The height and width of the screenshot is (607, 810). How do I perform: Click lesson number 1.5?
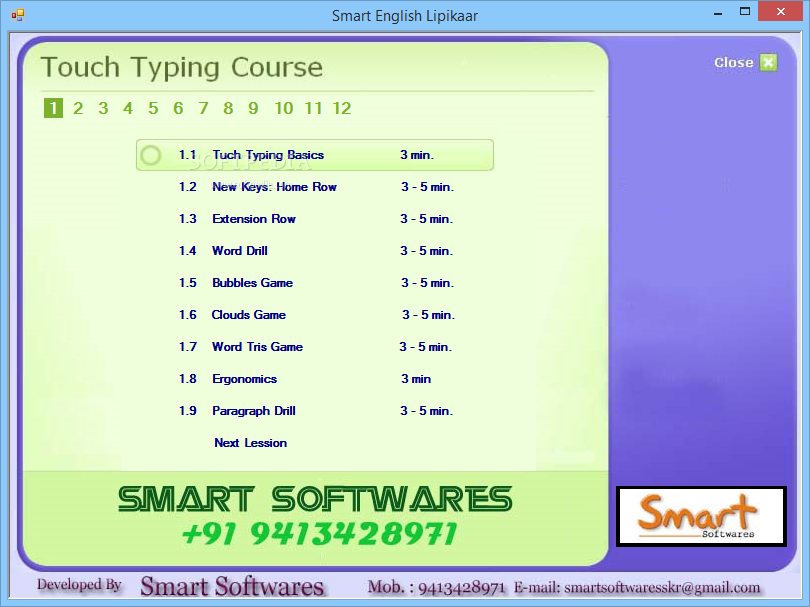point(188,283)
